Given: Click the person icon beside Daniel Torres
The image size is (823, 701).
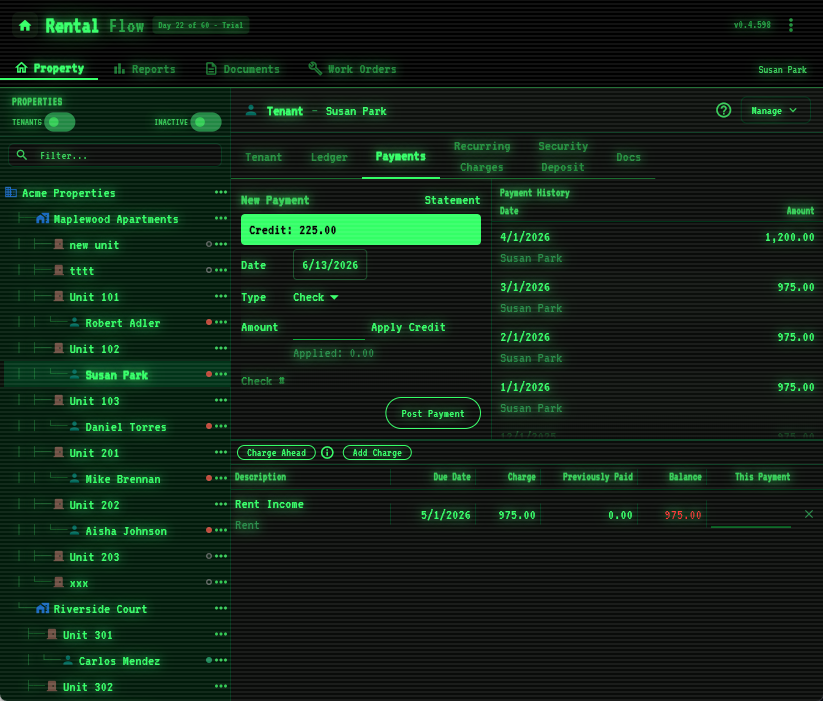Looking at the screenshot, I should (x=75, y=426).
